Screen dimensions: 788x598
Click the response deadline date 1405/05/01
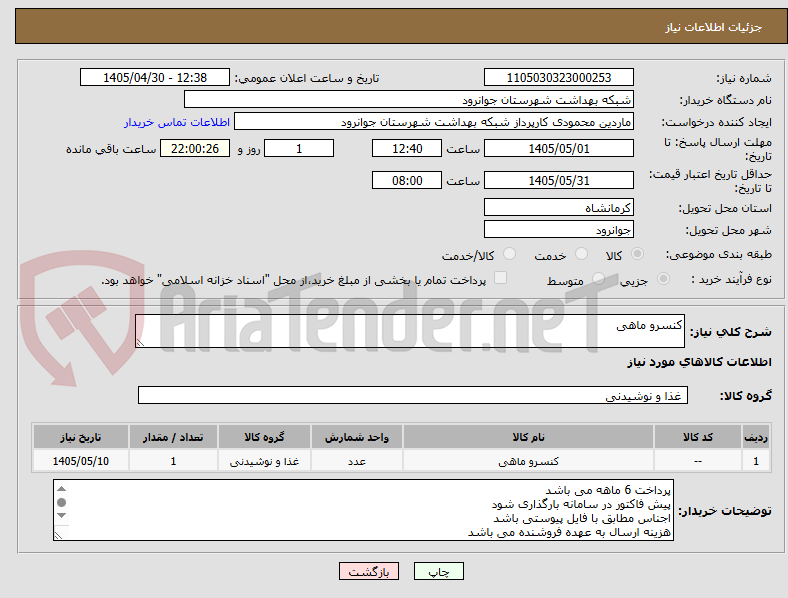coord(558,148)
